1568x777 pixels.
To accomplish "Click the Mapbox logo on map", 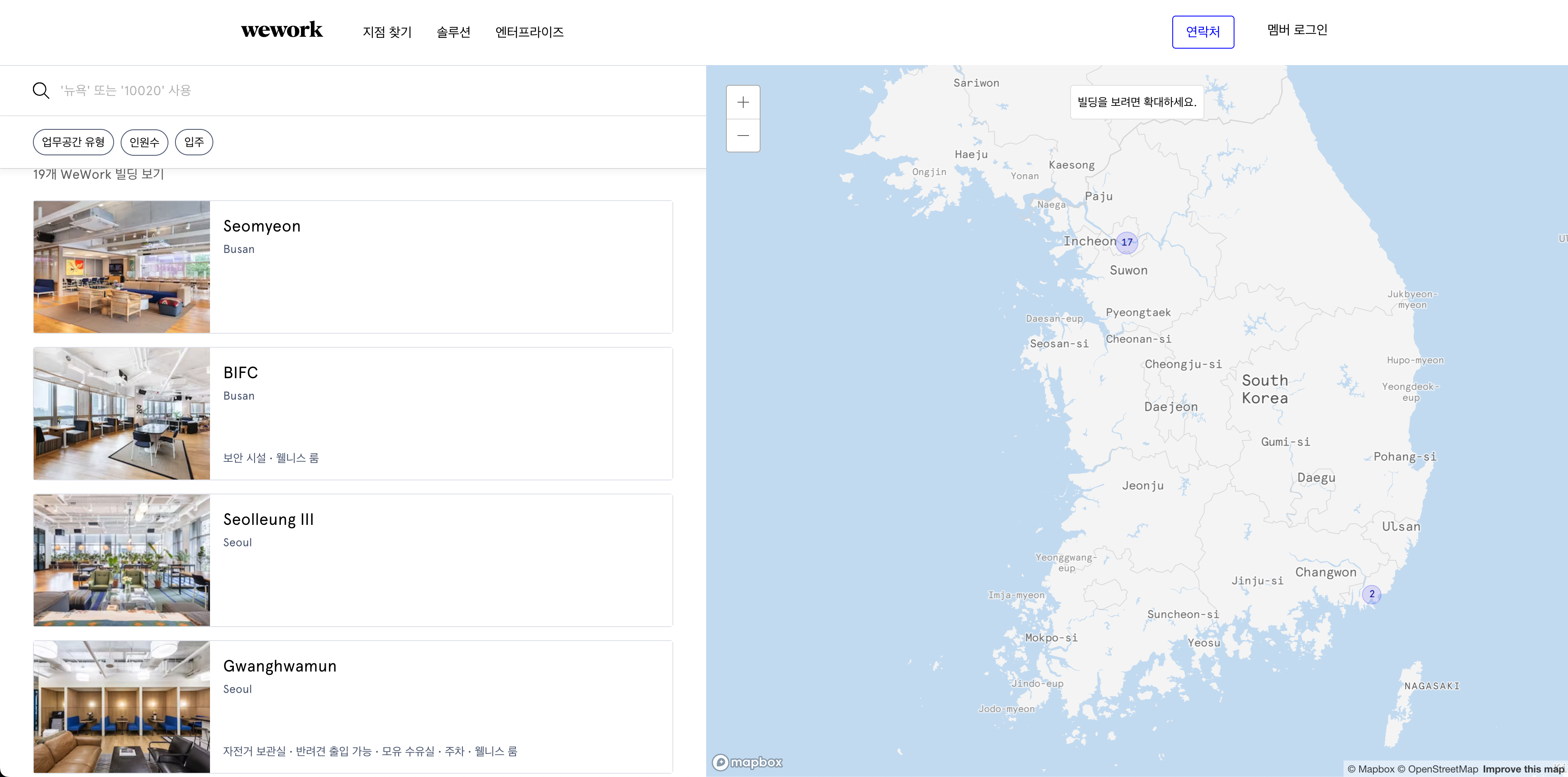I will (747, 762).
